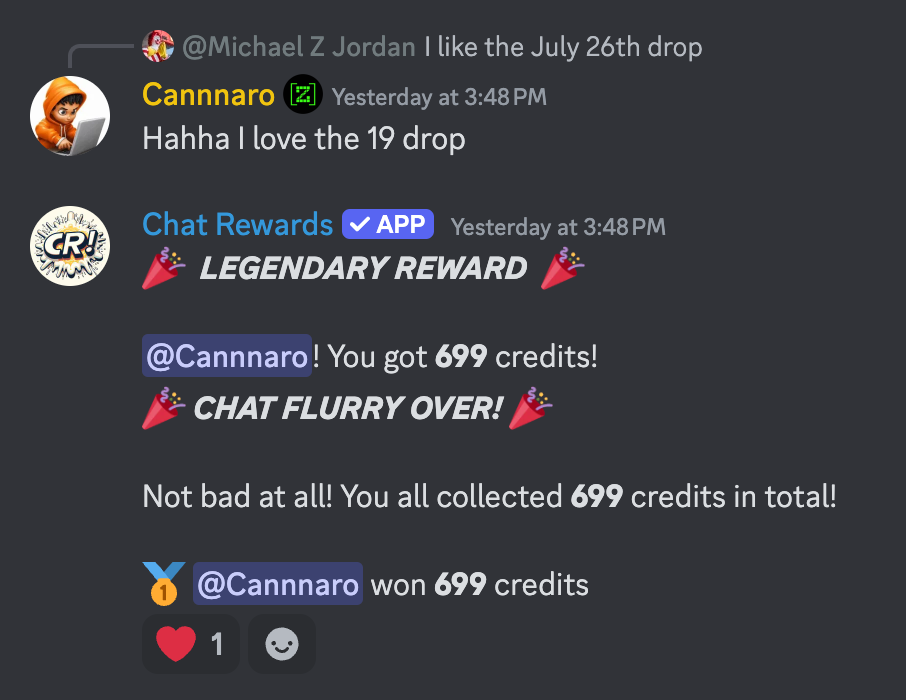906x700 pixels.
Task: Click Chat Rewards message timestamp
Action: click(558, 227)
